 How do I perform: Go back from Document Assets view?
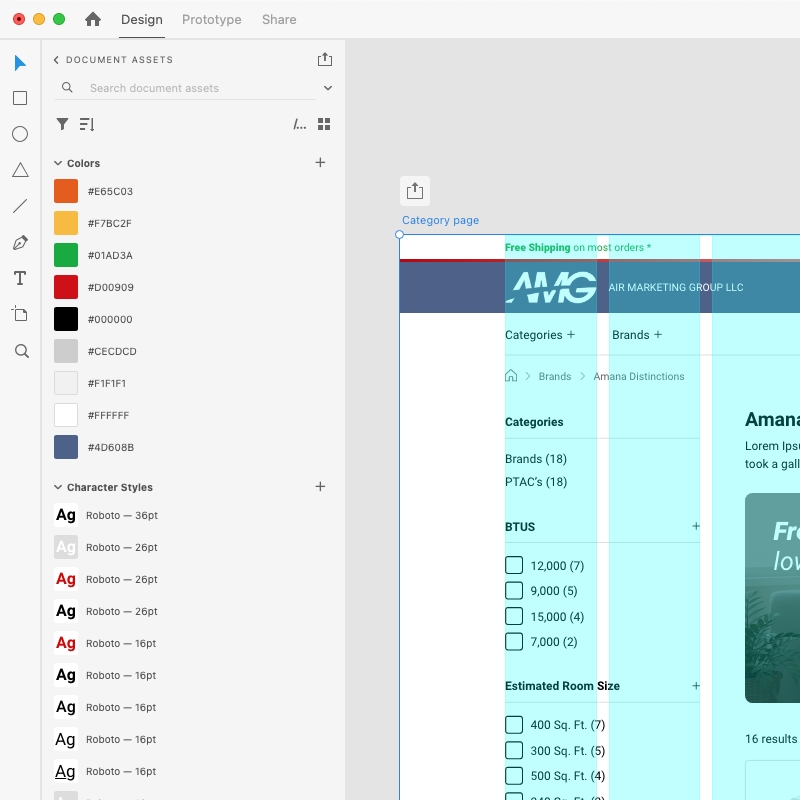point(56,59)
